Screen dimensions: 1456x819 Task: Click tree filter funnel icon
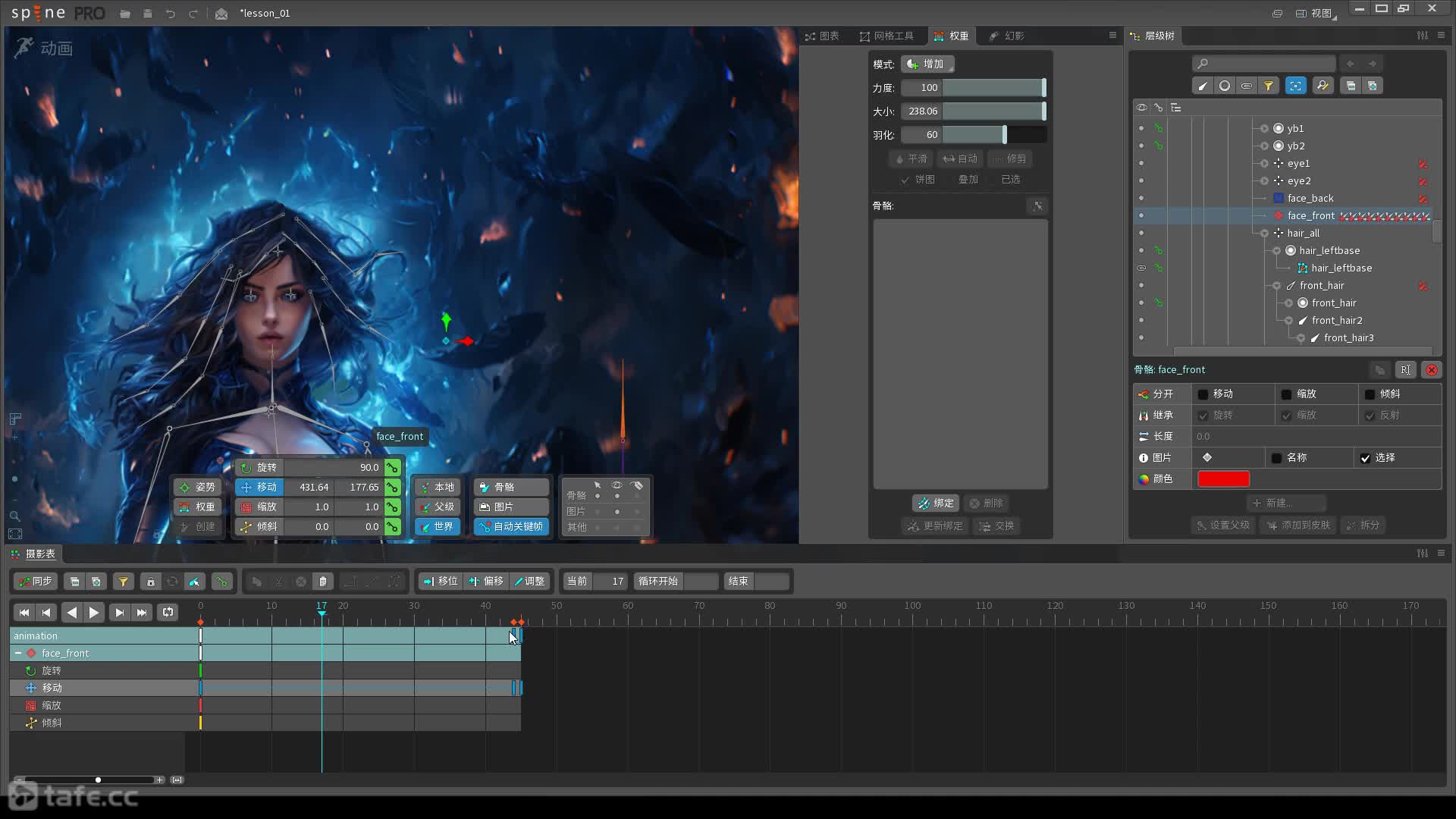tap(1268, 86)
